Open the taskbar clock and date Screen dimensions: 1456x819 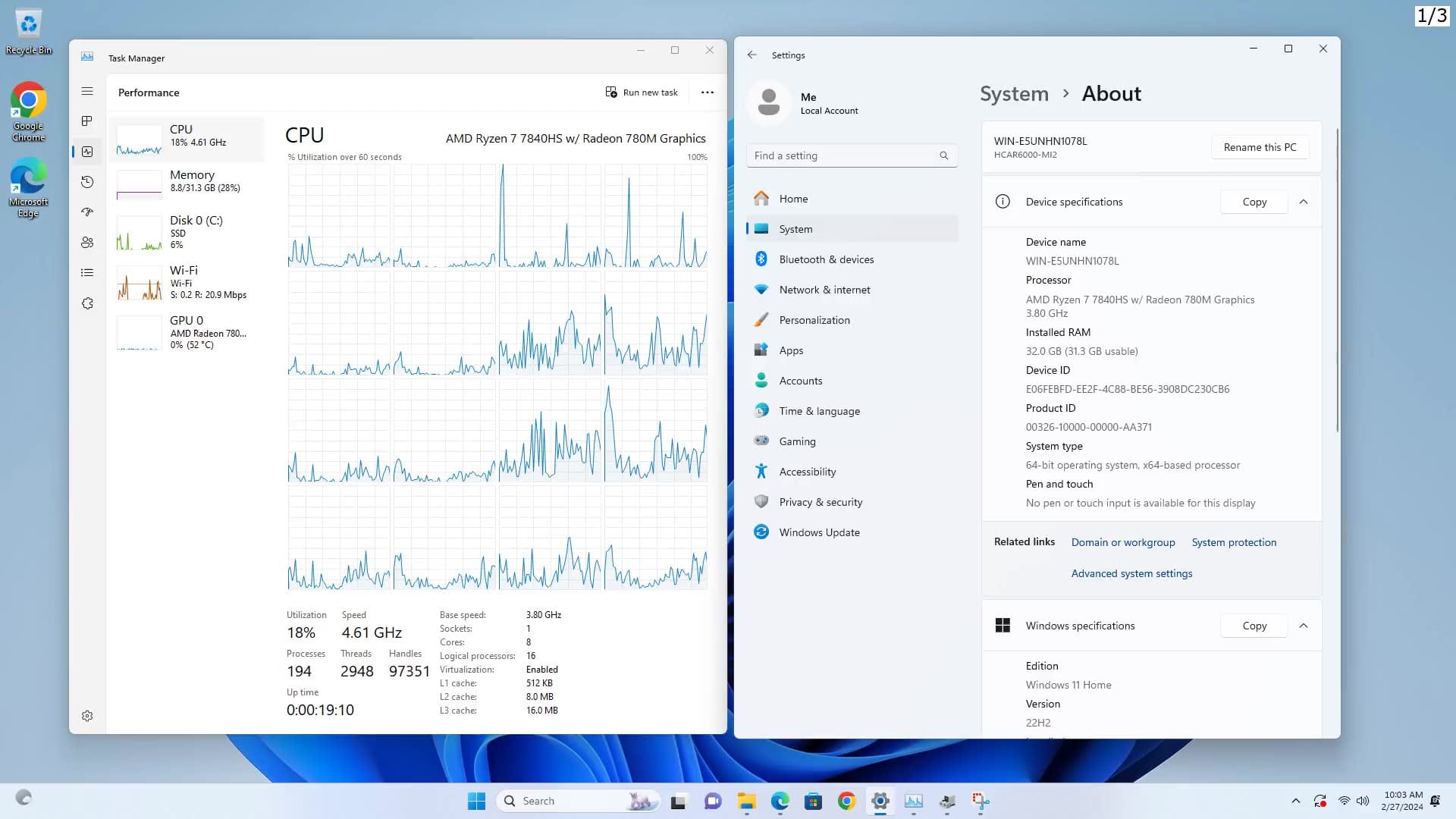pos(1402,801)
